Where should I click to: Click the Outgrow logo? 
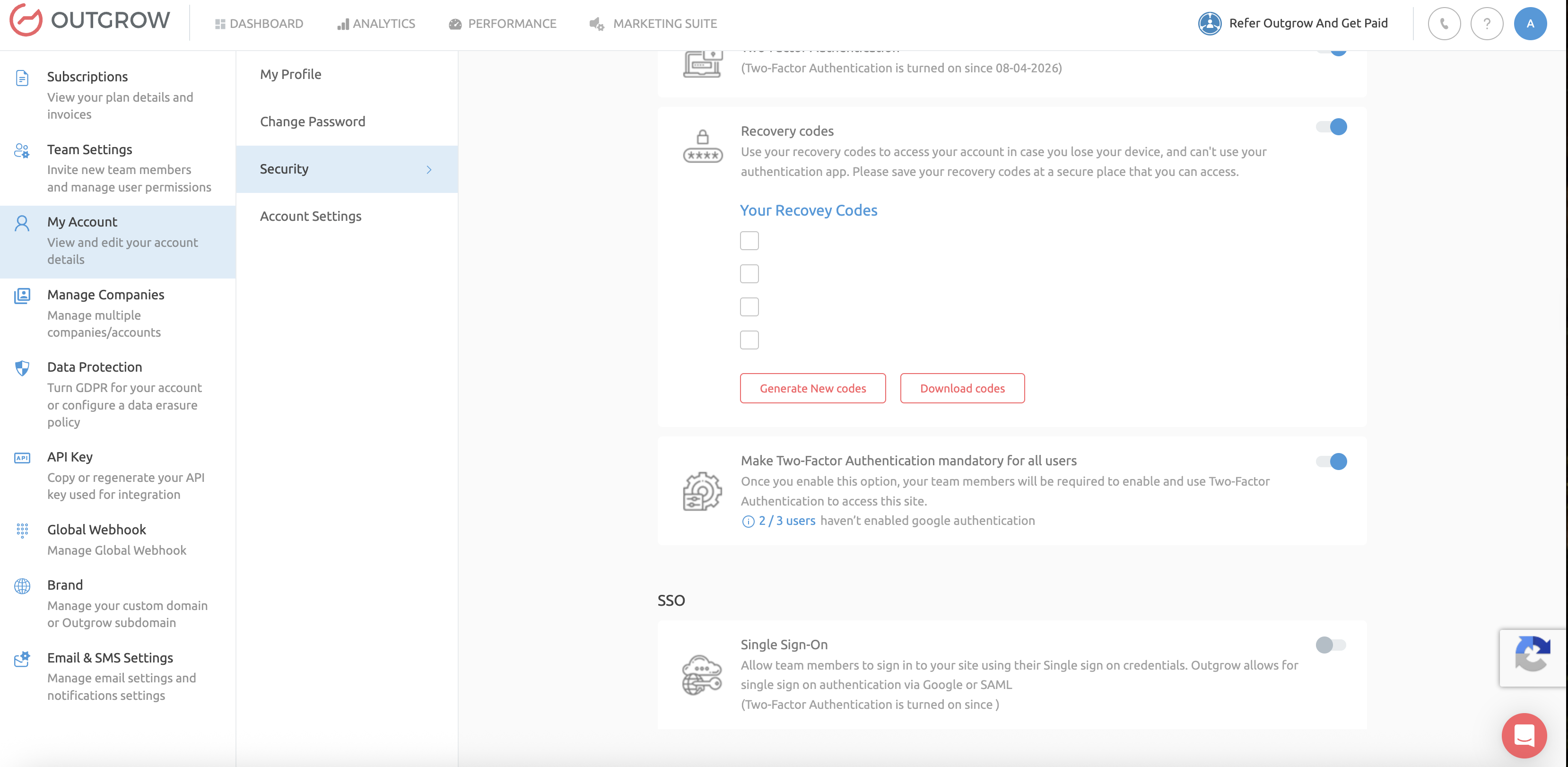click(x=90, y=21)
